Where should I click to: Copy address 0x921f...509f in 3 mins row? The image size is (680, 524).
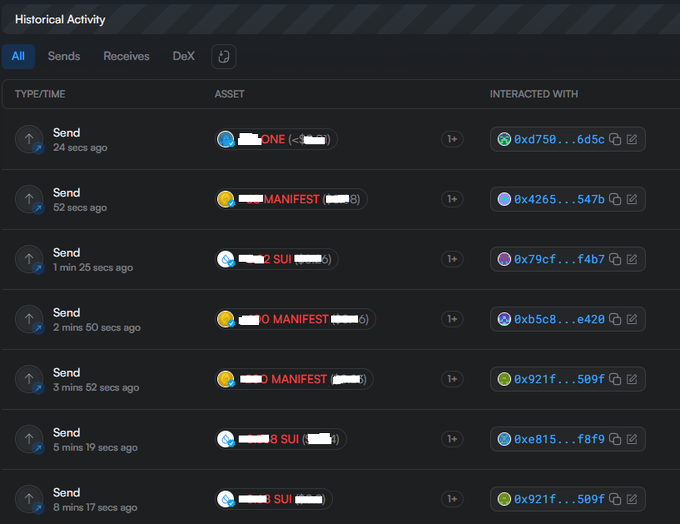615,379
